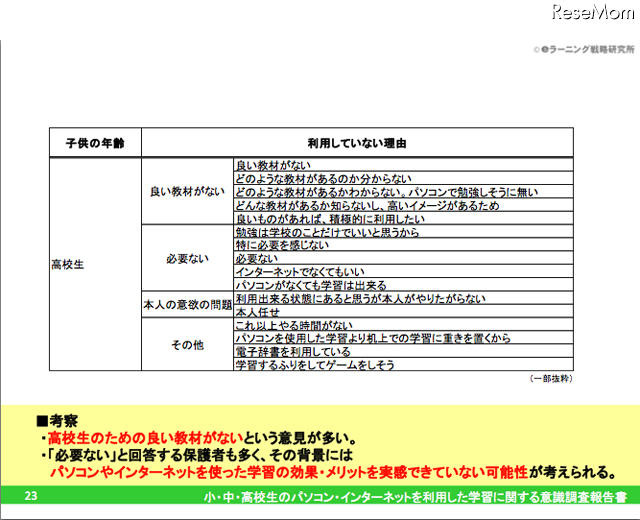Click the page number 23
The width and height of the screenshot is (640, 520).
pos(31,496)
